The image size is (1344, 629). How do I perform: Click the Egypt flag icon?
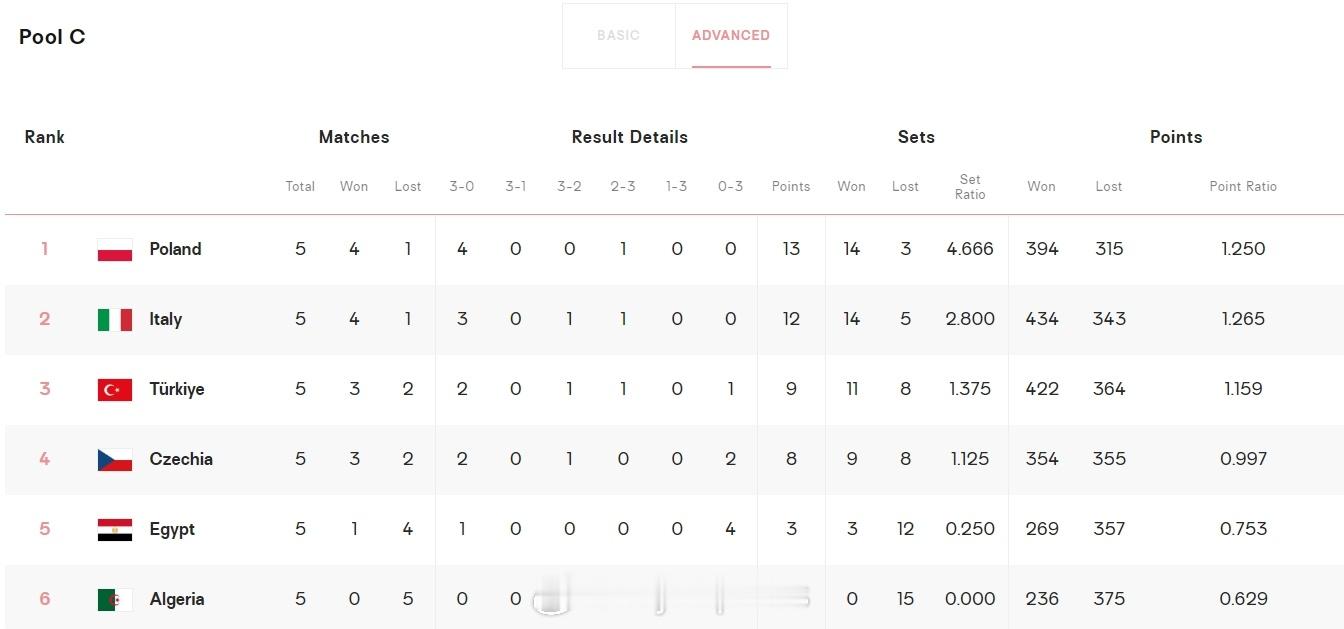pyautogui.click(x=115, y=530)
